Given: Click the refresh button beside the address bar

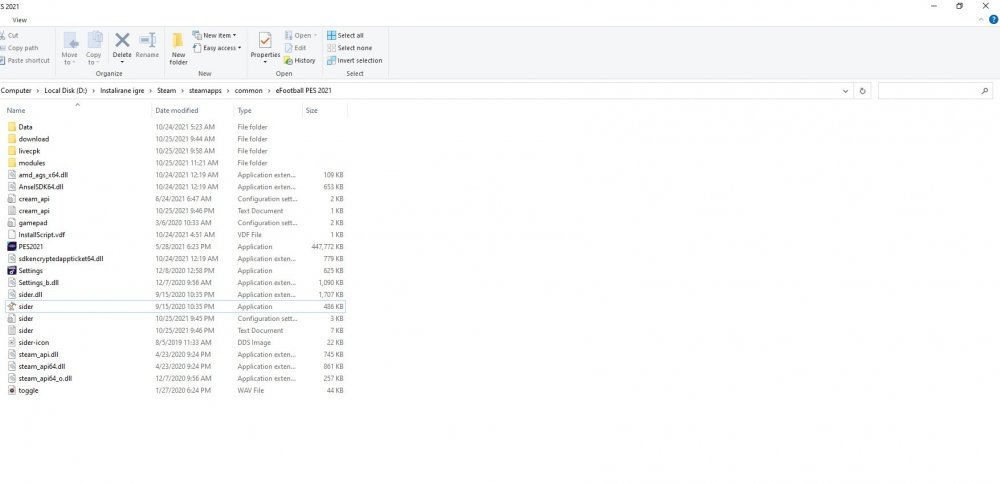Looking at the screenshot, I should 862,90.
